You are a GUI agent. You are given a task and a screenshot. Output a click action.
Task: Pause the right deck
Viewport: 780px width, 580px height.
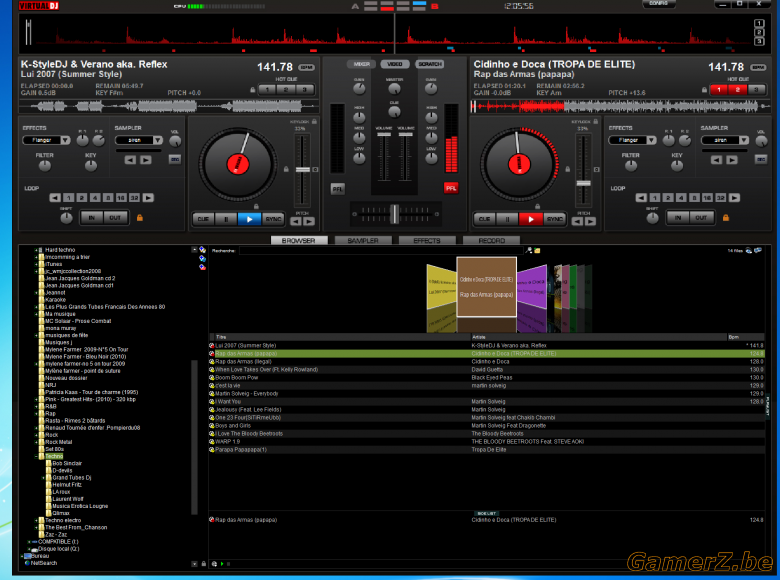tap(507, 219)
